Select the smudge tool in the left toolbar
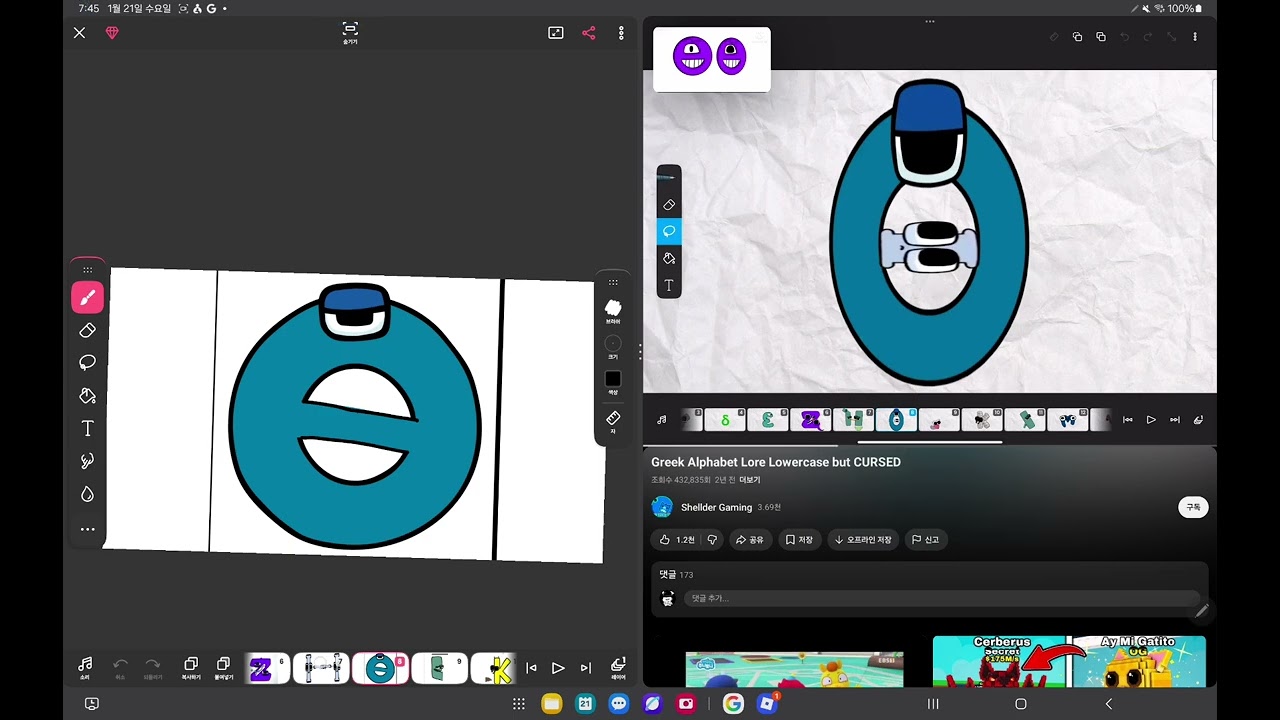Viewport: 1280px width, 720px height. click(87, 461)
